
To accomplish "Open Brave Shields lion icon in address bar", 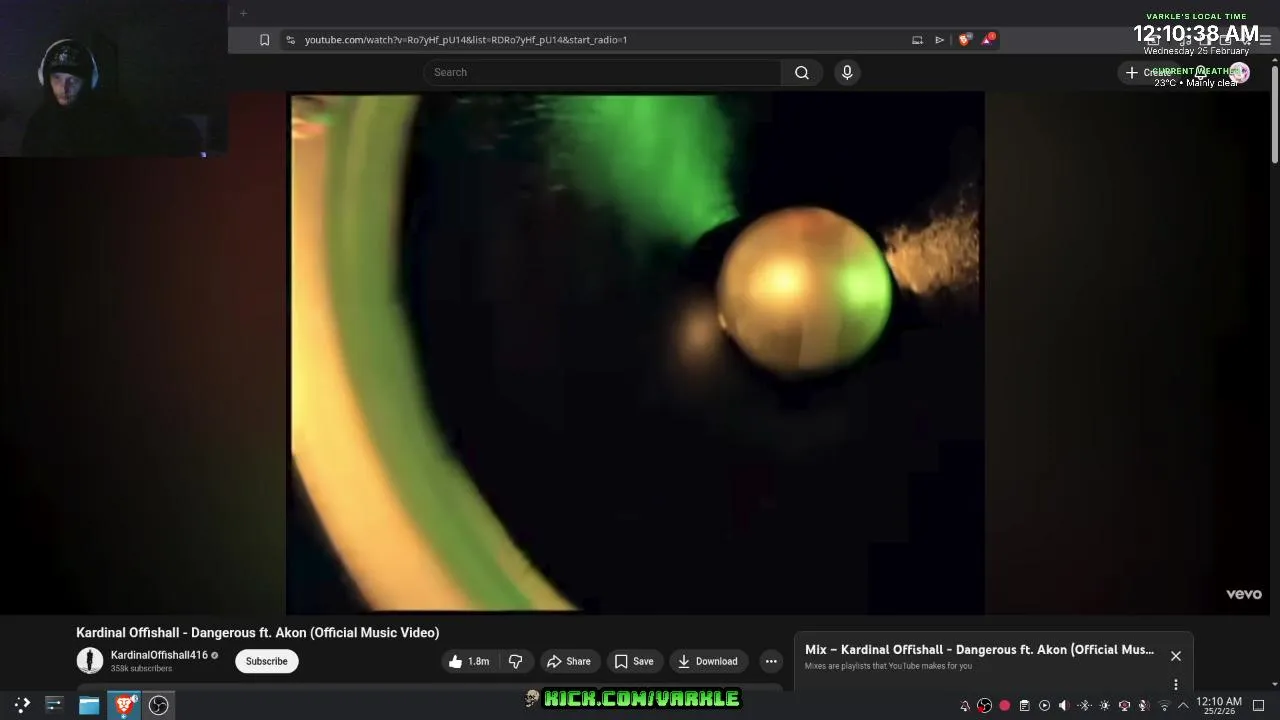I will pyautogui.click(x=964, y=40).
